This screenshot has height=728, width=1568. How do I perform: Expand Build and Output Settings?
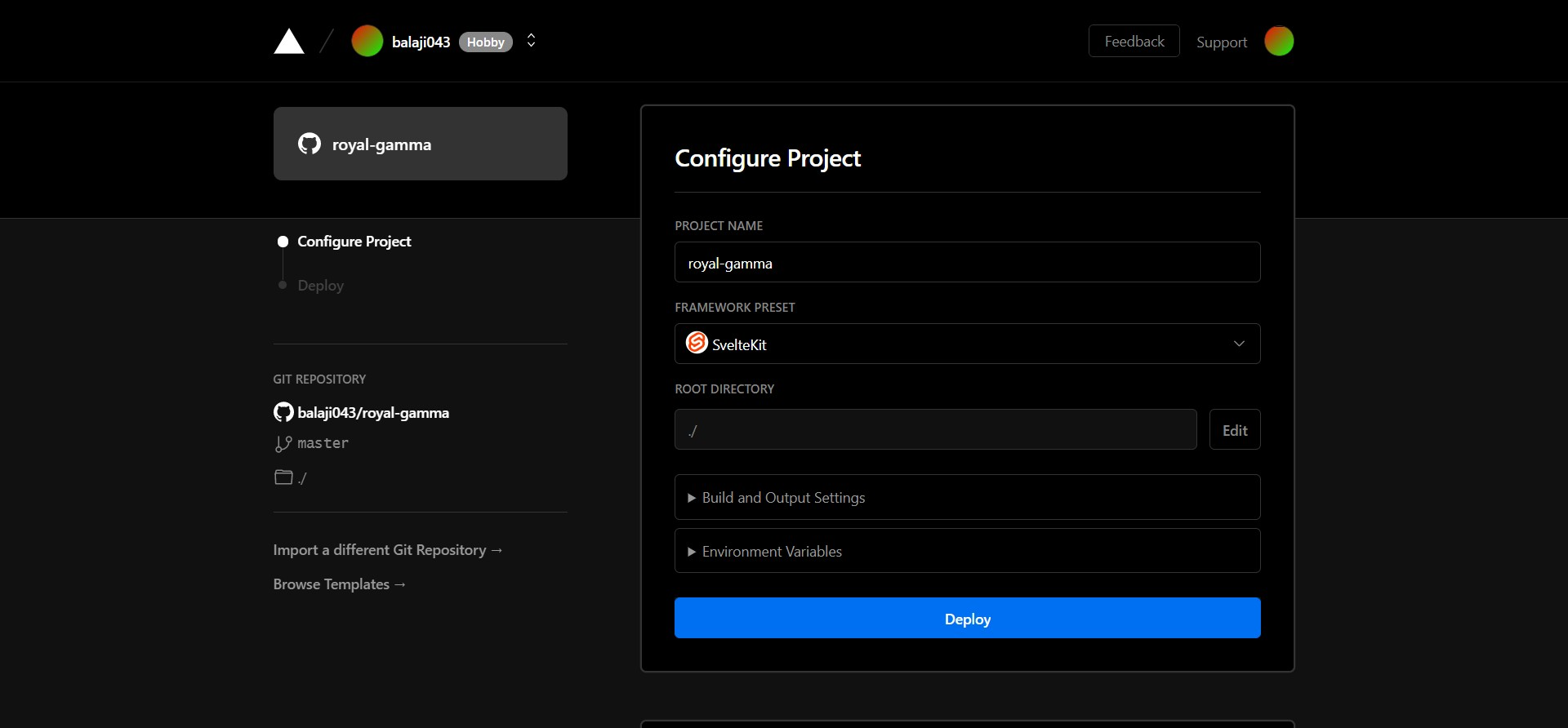(x=968, y=497)
